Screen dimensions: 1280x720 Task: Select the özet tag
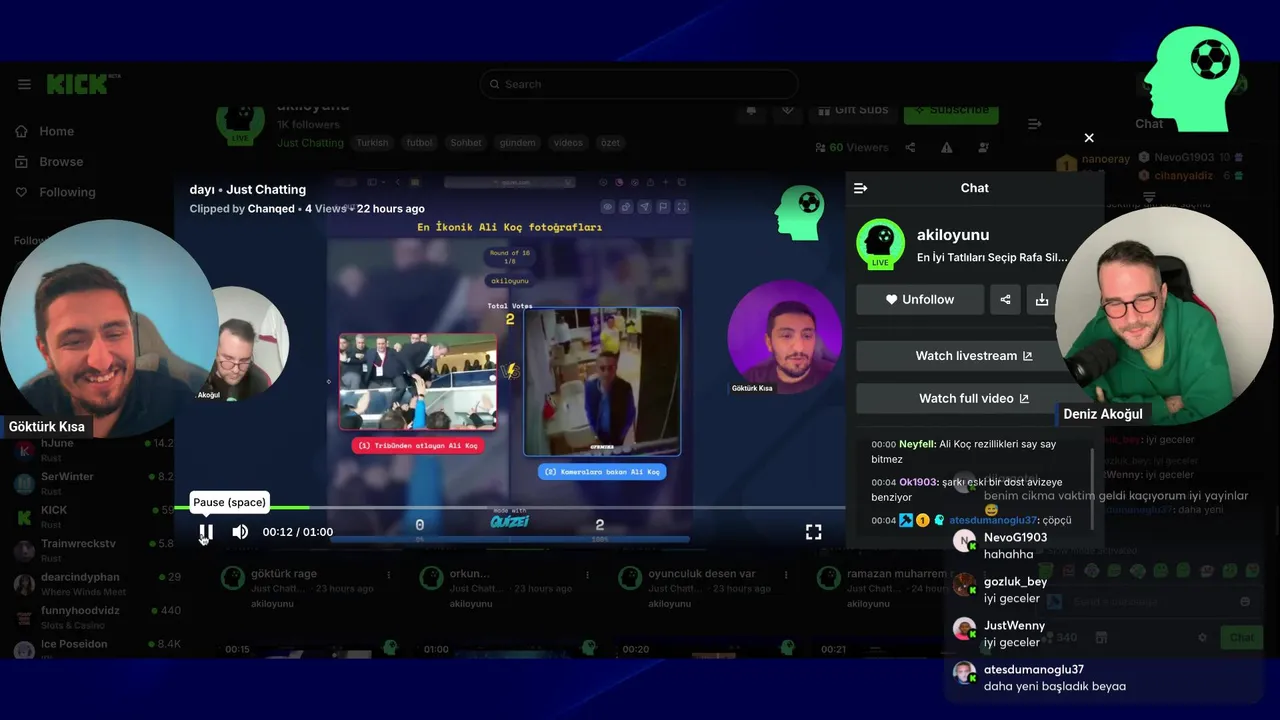[x=610, y=143]
